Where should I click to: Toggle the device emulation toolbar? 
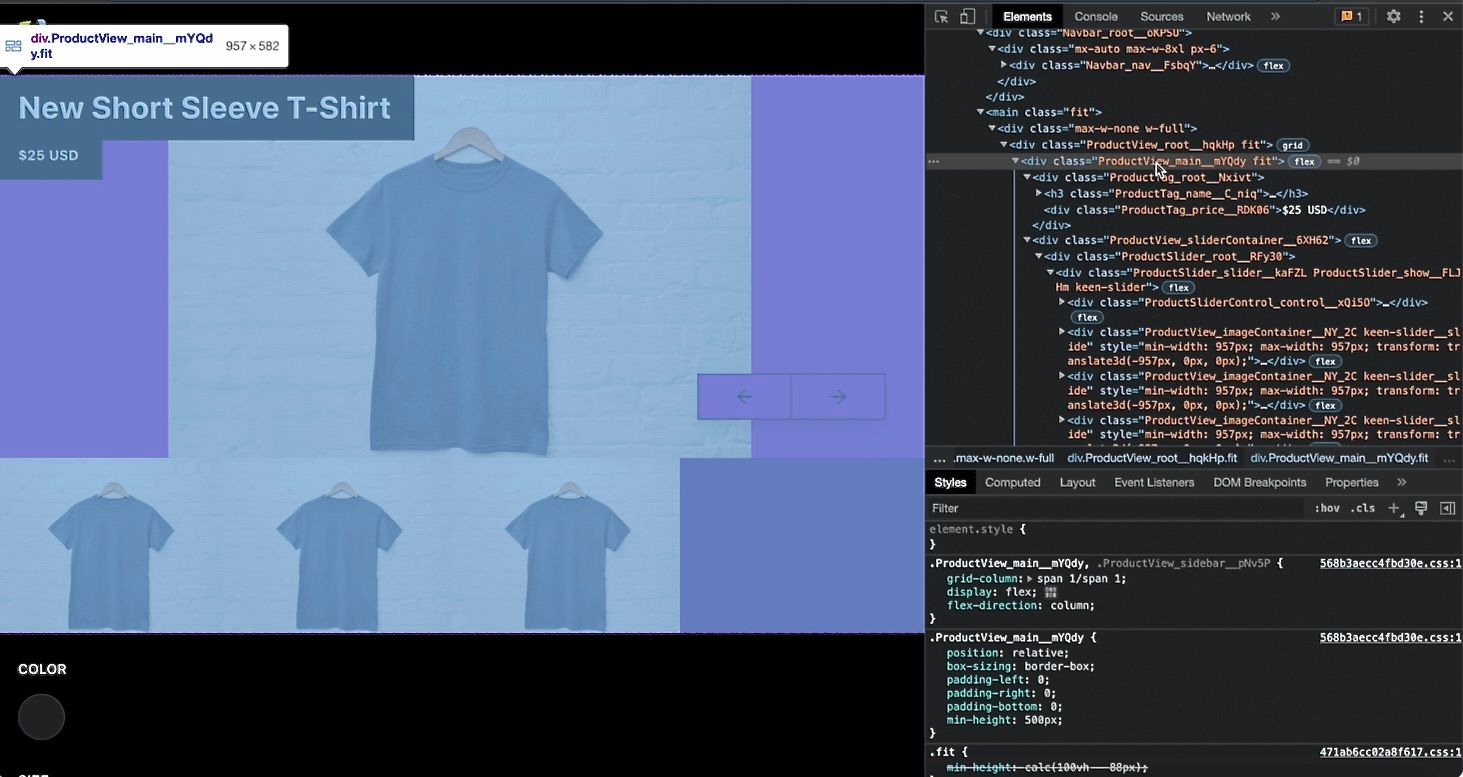tap(966, 16)
